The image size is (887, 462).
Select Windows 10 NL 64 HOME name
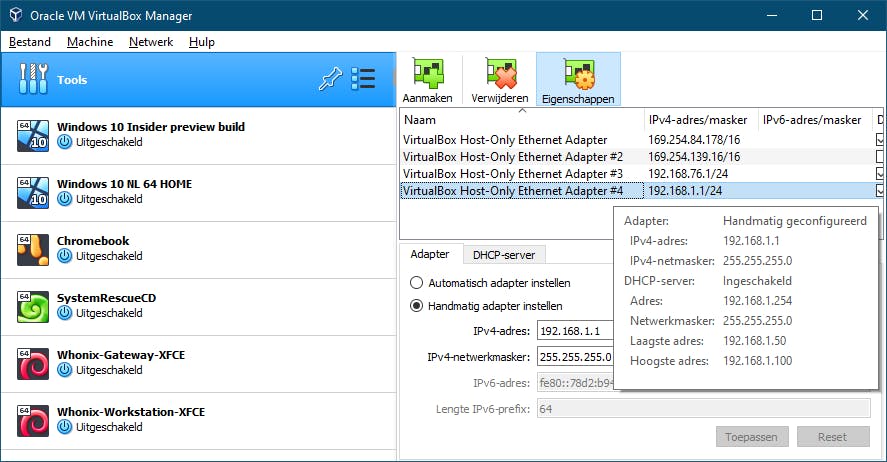[124, 184]
